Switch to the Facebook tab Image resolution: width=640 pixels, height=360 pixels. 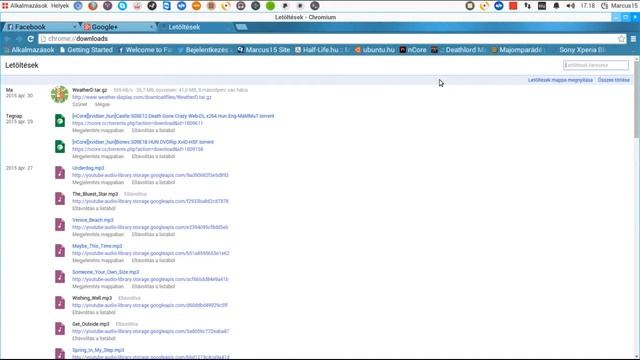point(41,27)
